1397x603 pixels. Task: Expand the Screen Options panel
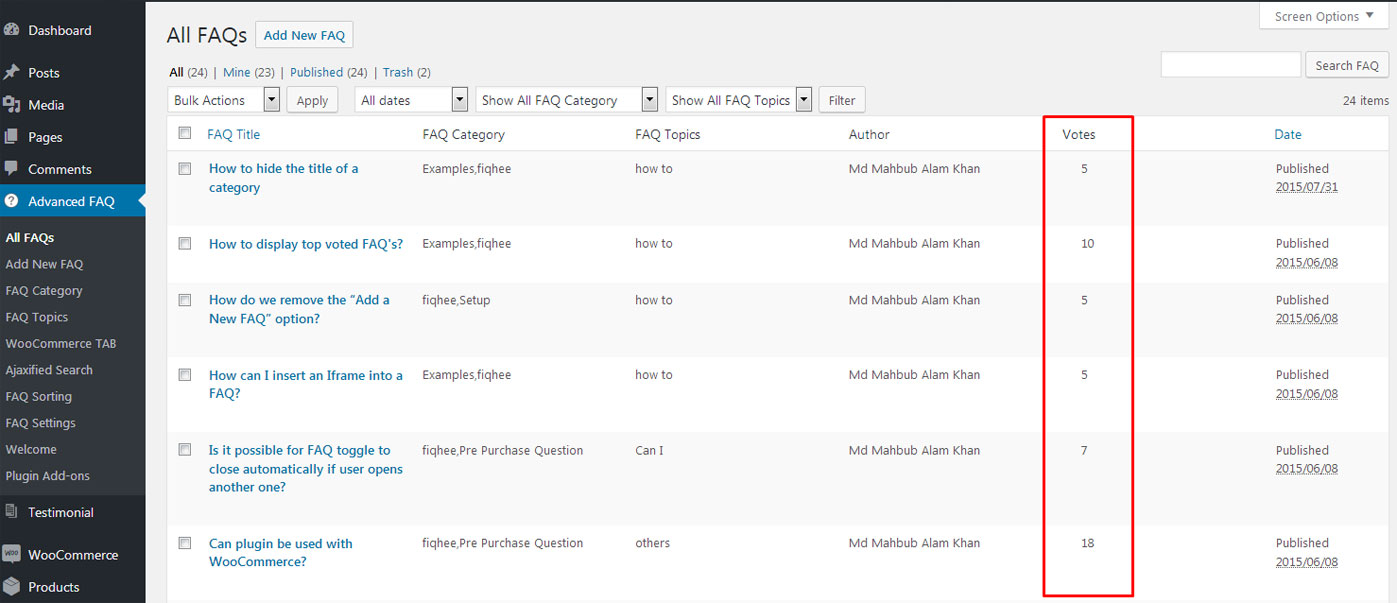1324,16
